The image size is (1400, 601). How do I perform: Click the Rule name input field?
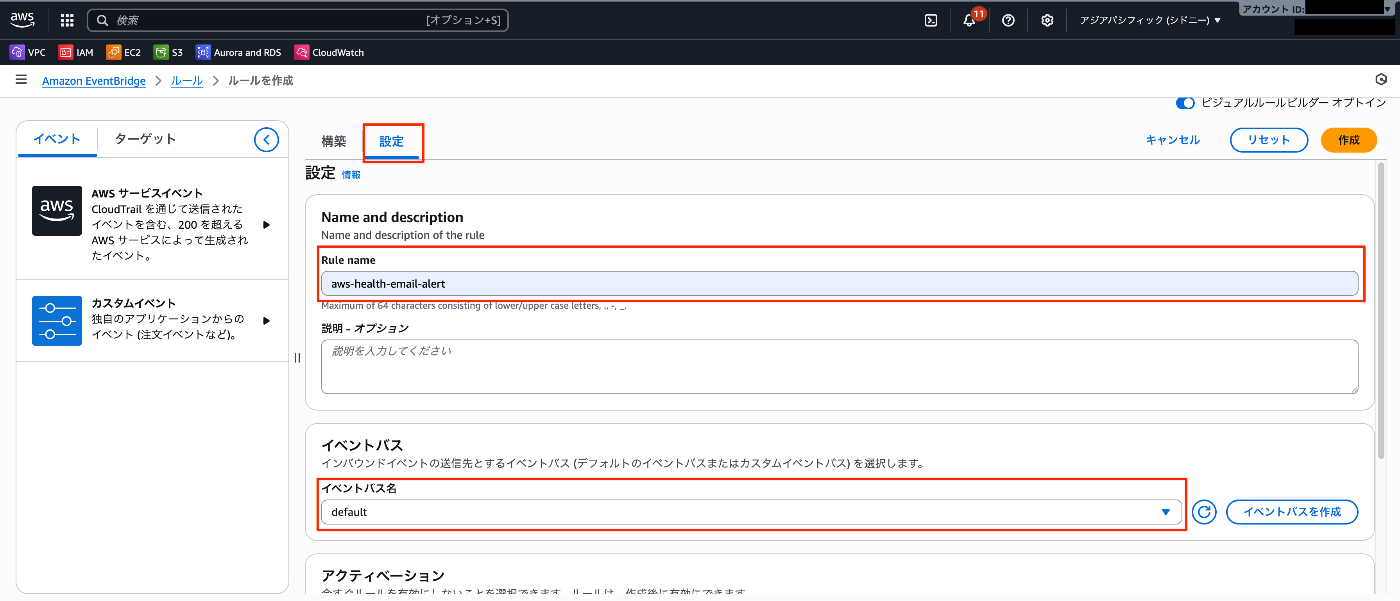point(840,284)
